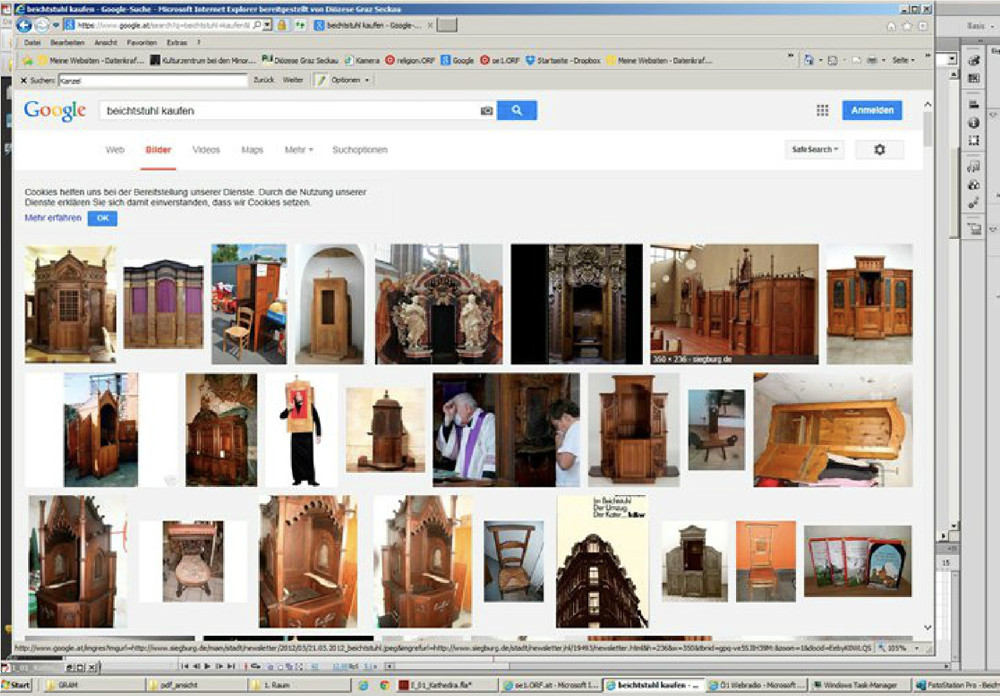Open search by image camera icon
This screenshot has height=696, width=1000.
click(x=487, y=111)
